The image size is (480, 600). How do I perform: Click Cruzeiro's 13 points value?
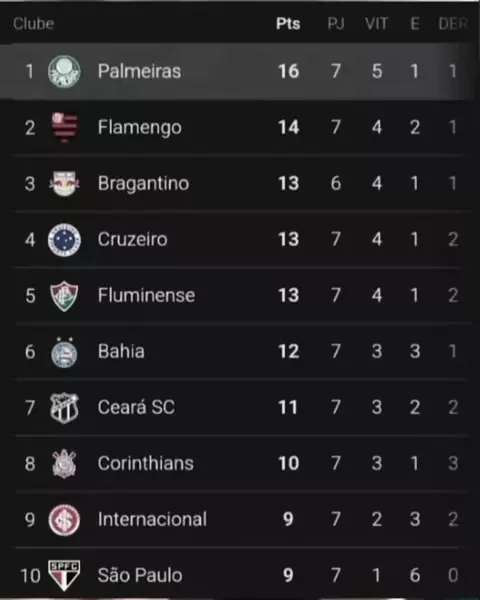[x=288, y=240]
